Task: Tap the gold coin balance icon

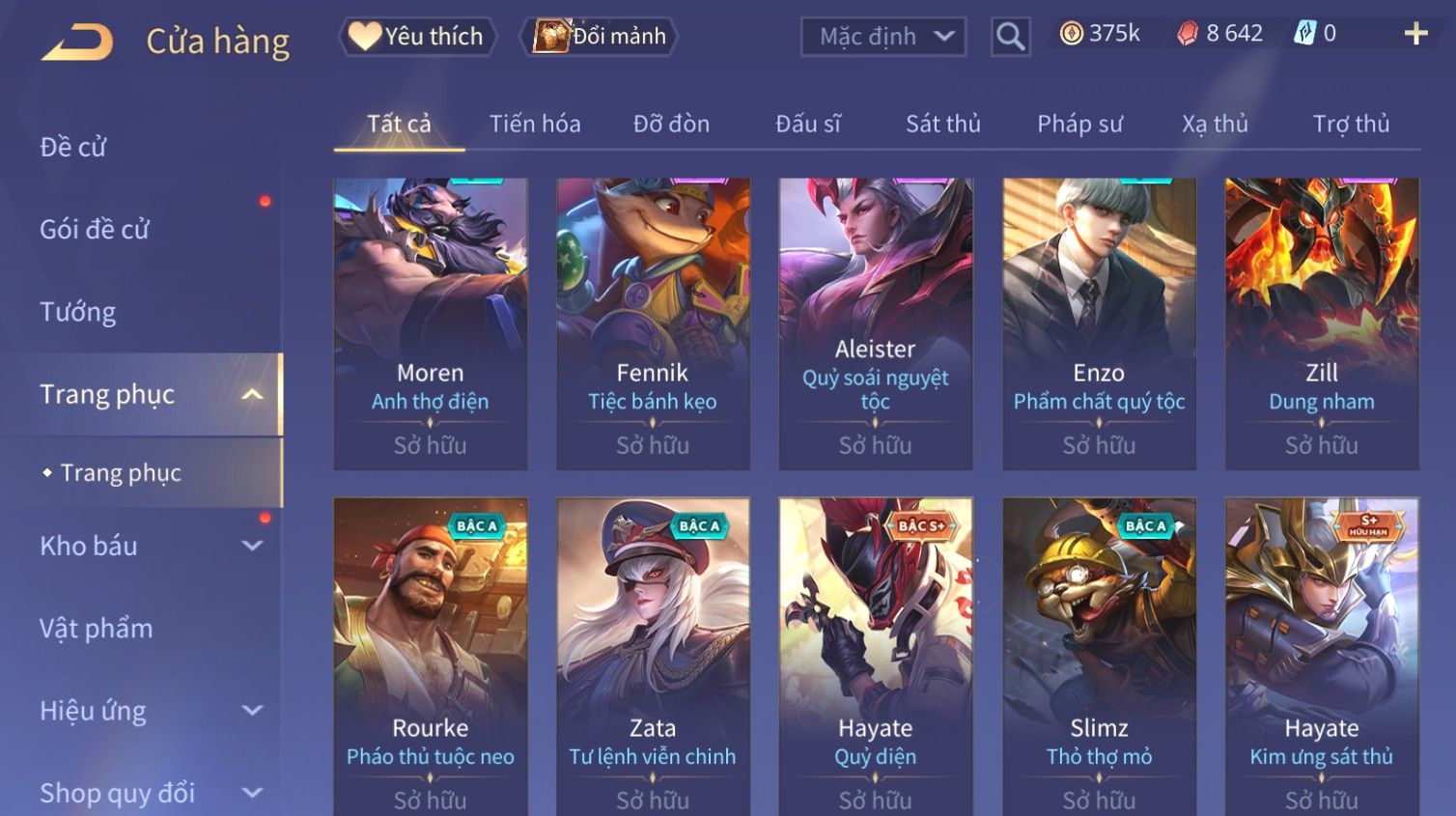Action: 1071,34
